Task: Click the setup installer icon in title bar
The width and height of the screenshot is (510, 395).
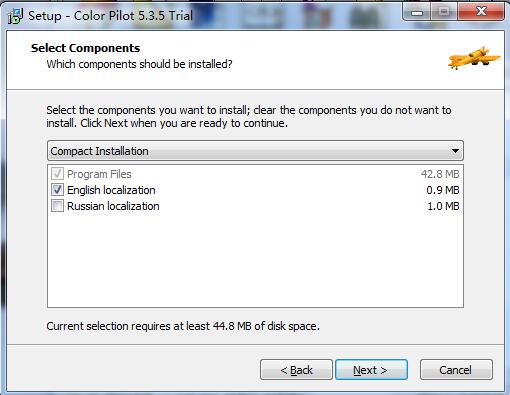Action: tap(15, 16)
